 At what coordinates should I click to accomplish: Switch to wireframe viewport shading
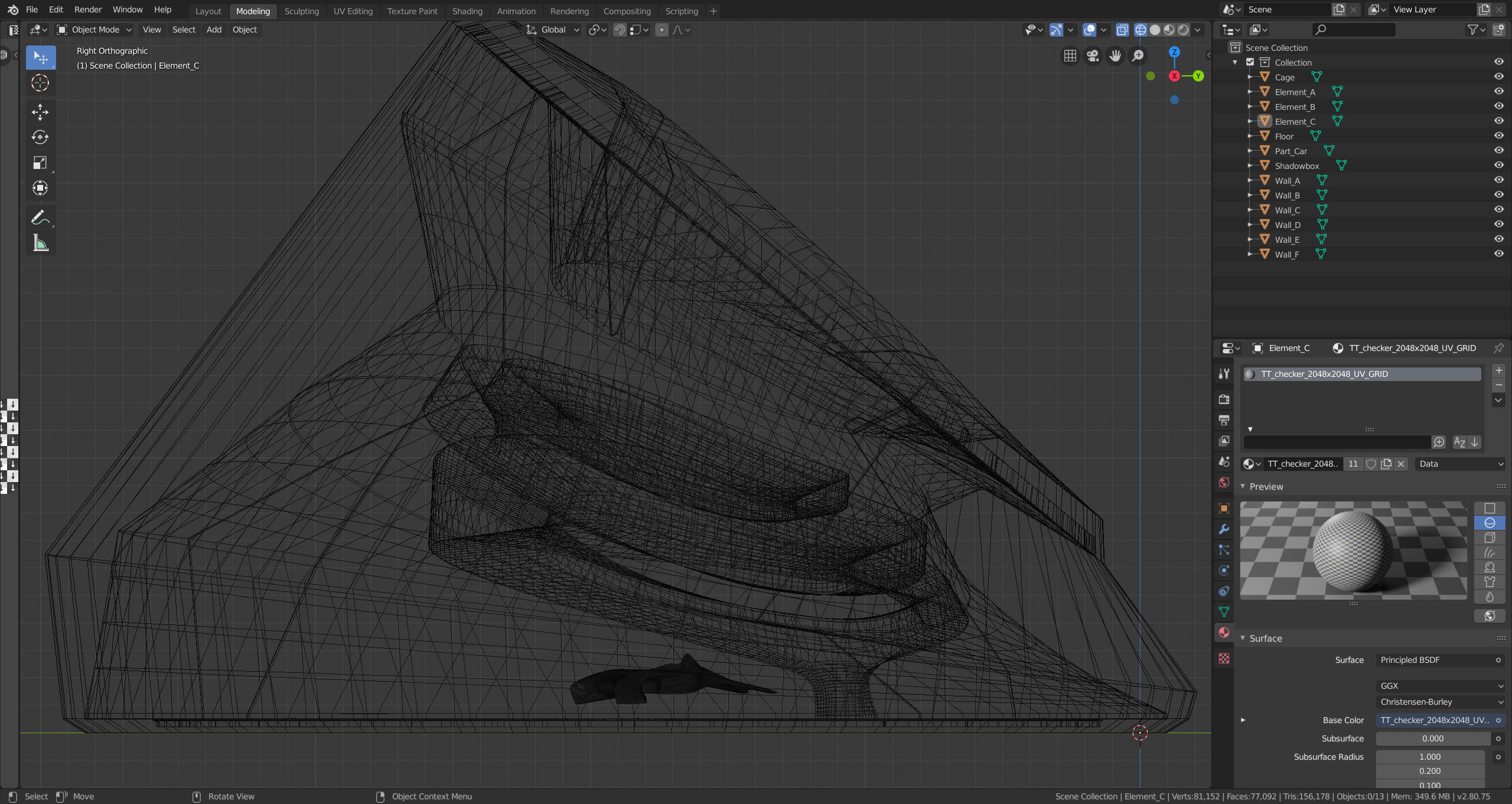pos(1140,30)
